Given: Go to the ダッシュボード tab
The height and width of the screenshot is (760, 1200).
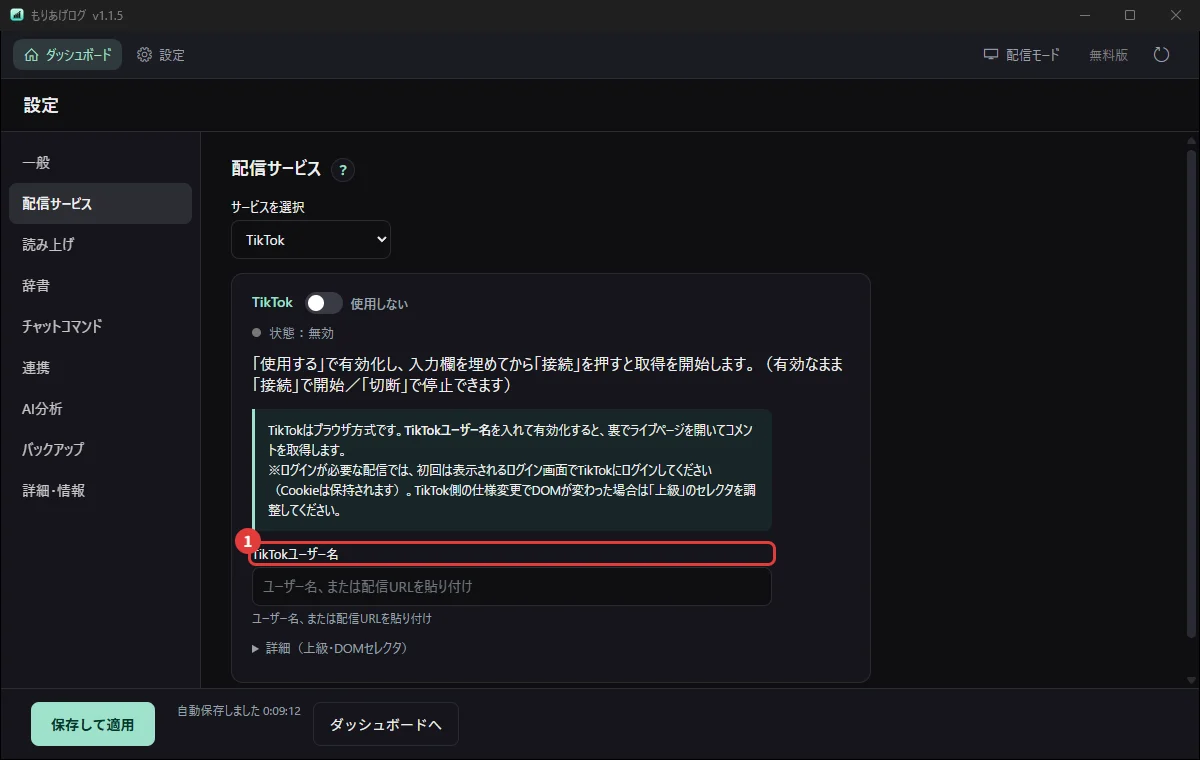Looking at the screenshot, I should pyautogui.click(x=68, y=55).
